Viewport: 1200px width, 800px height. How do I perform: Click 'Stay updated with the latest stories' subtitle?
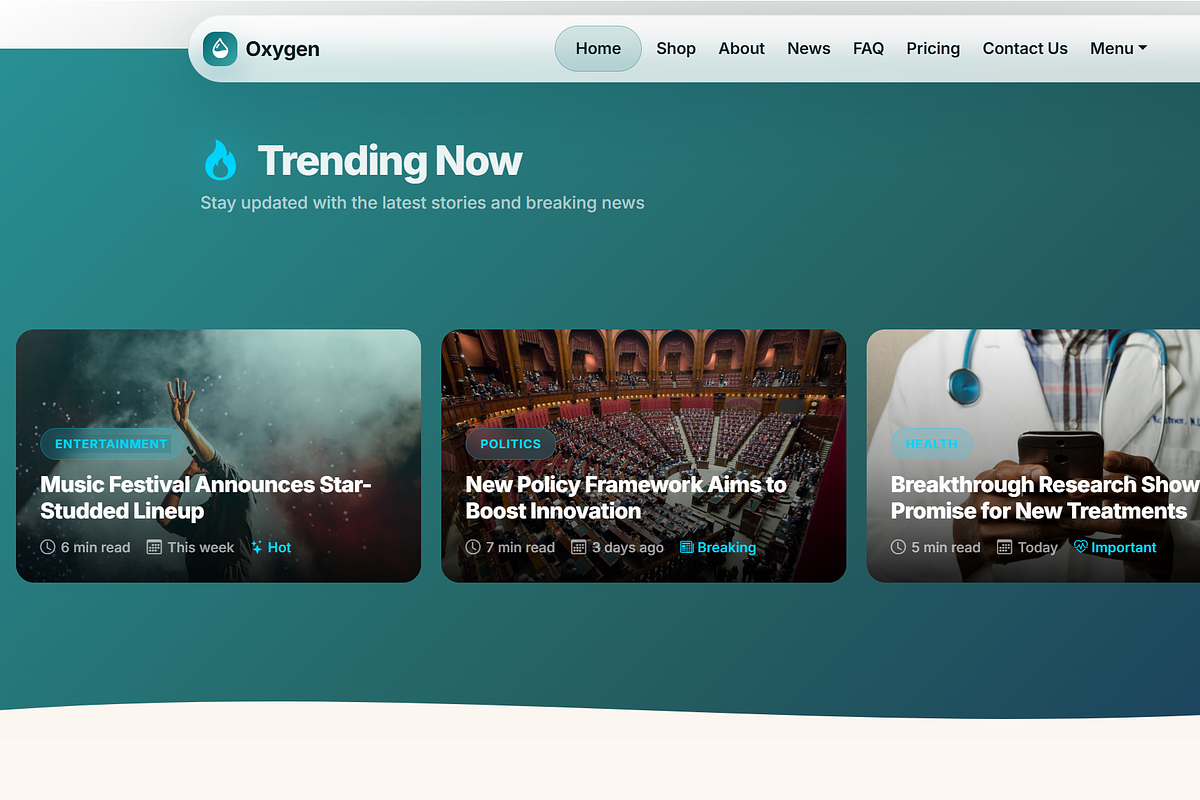pyautogui.click(x=422, y=203)
